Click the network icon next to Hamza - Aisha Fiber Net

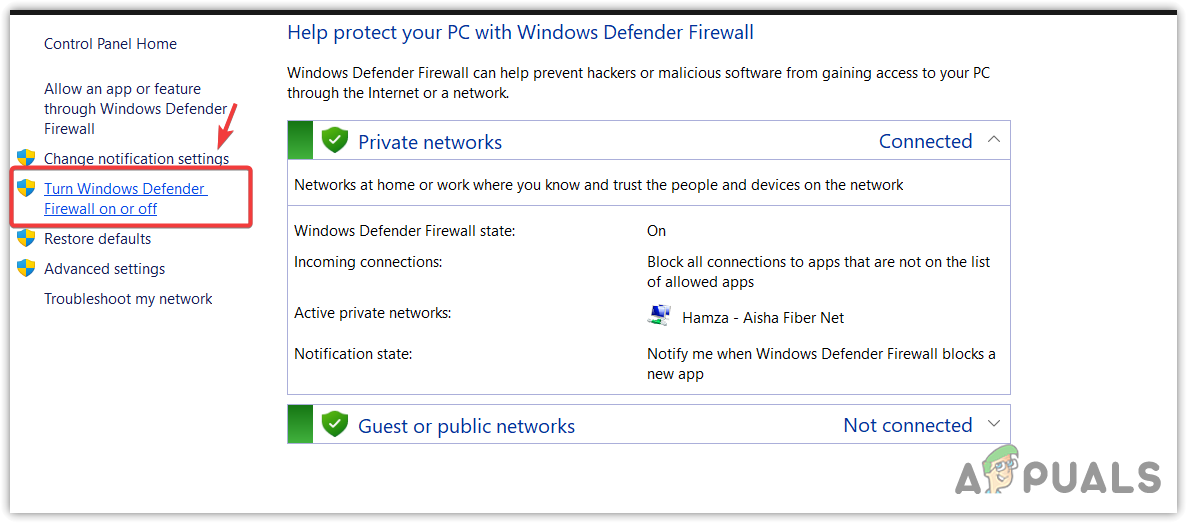[659, 317]
